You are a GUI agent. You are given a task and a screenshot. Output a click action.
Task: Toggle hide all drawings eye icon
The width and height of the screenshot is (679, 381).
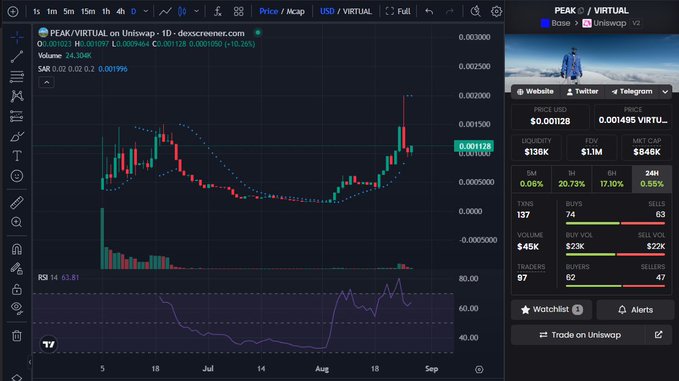17,308
